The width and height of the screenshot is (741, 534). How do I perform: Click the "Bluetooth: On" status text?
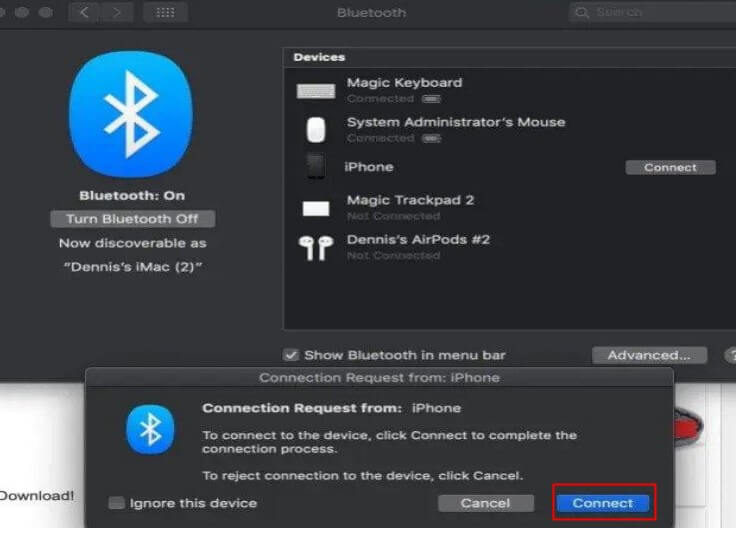pyautogui.click(x=132, y=196)
